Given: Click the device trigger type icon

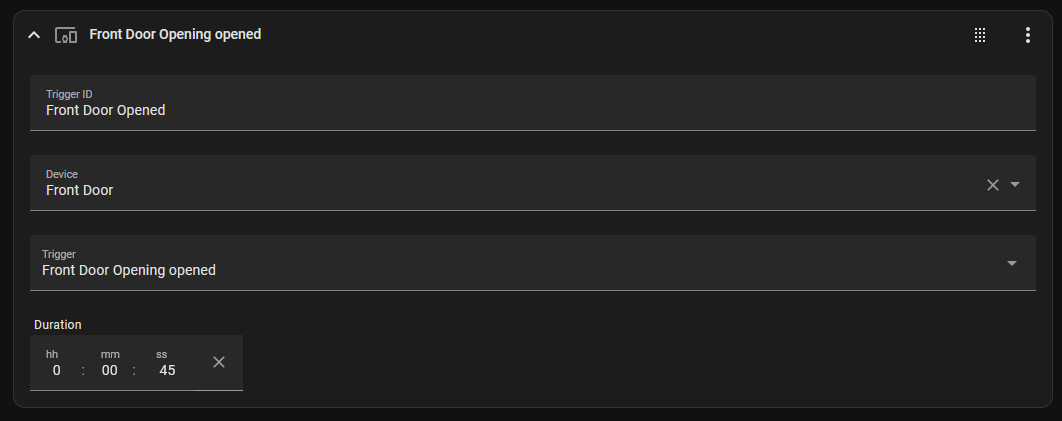Looking at the screenshot, I should [66, 35].
